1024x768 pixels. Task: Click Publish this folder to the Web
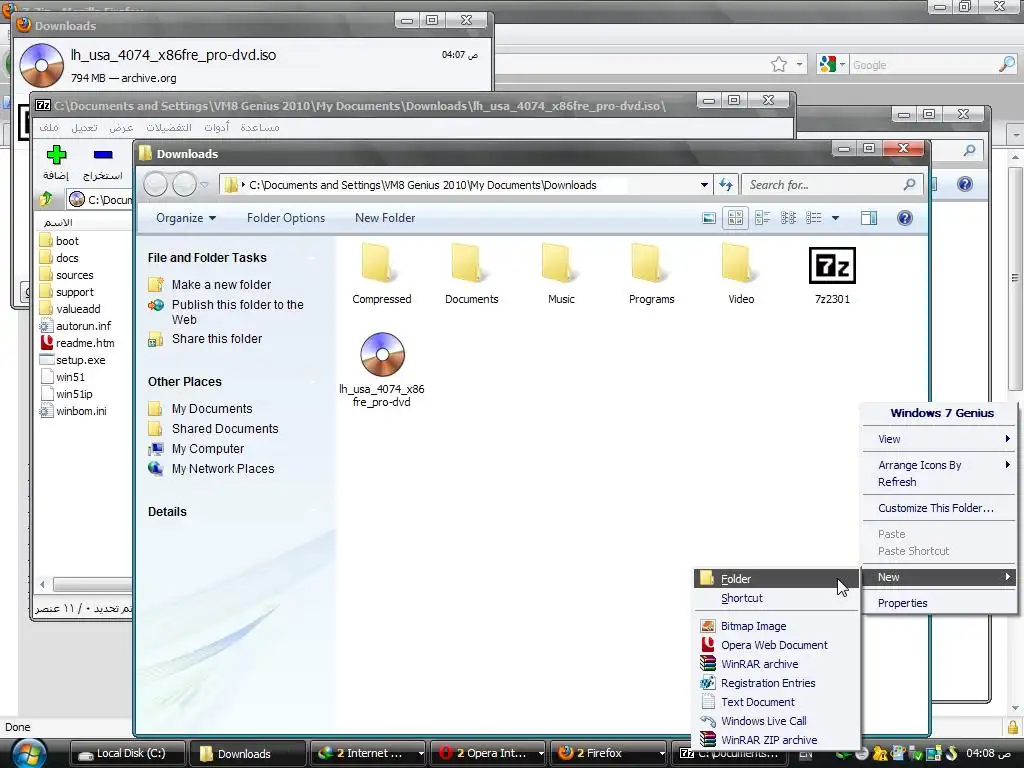[237, 312]
